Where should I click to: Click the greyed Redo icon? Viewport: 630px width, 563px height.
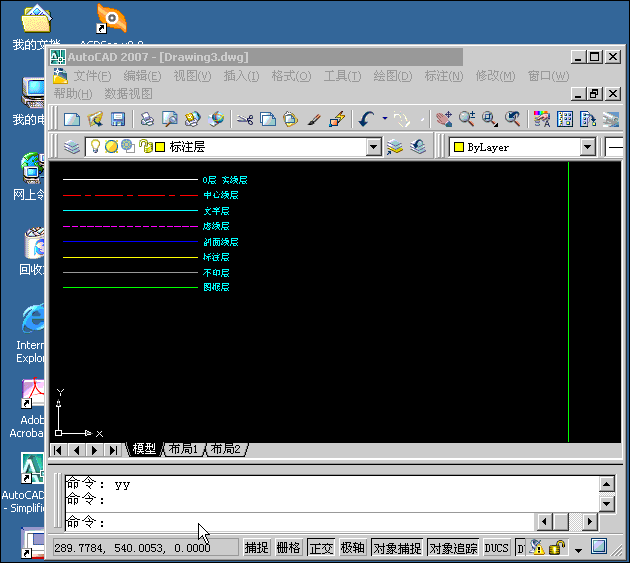tap(401, 119)
